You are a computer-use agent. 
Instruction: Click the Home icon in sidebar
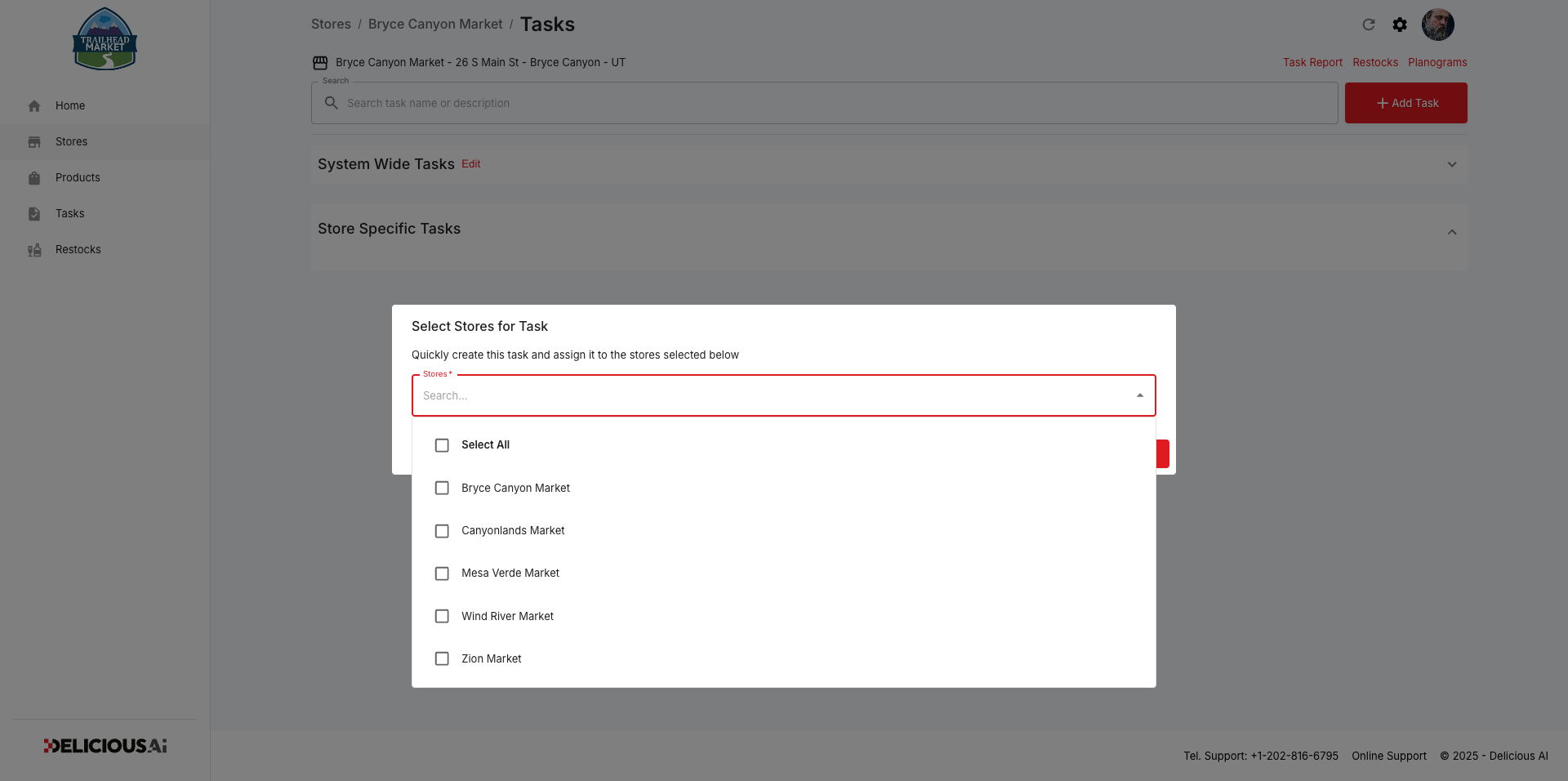(x=34, y=105)
